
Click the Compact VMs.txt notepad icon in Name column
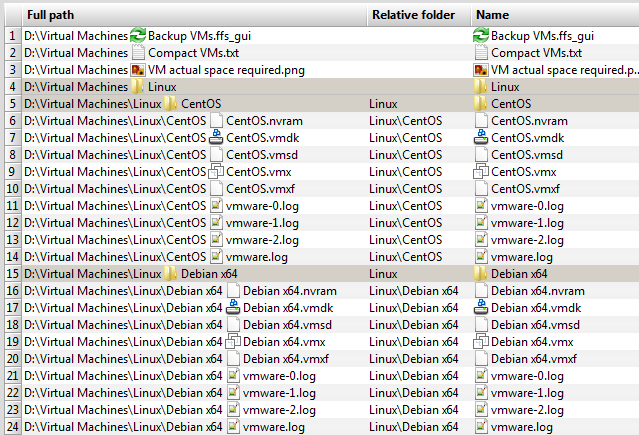[x=481, y=53]
